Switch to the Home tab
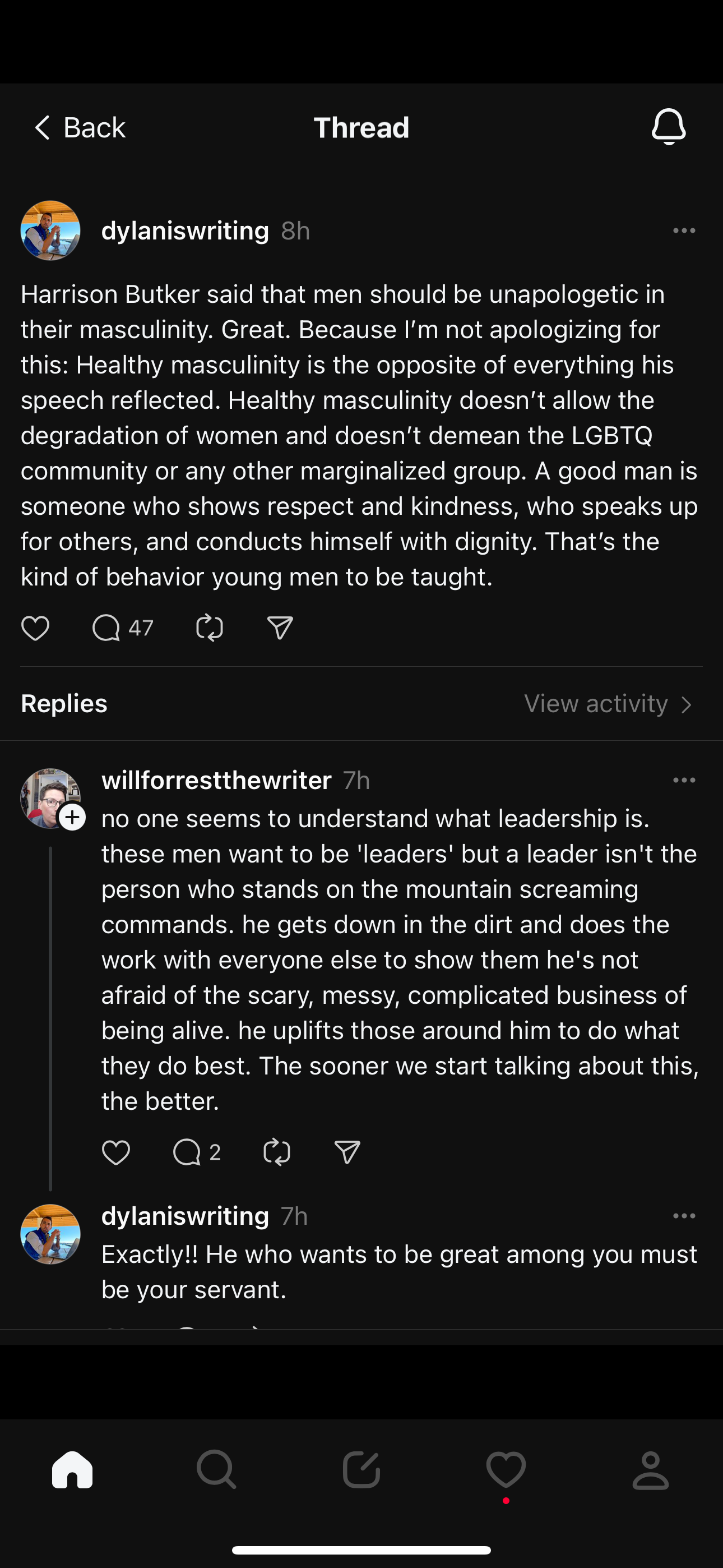The height and width of the screenshot is (1568, 723). click(72, 1470)
